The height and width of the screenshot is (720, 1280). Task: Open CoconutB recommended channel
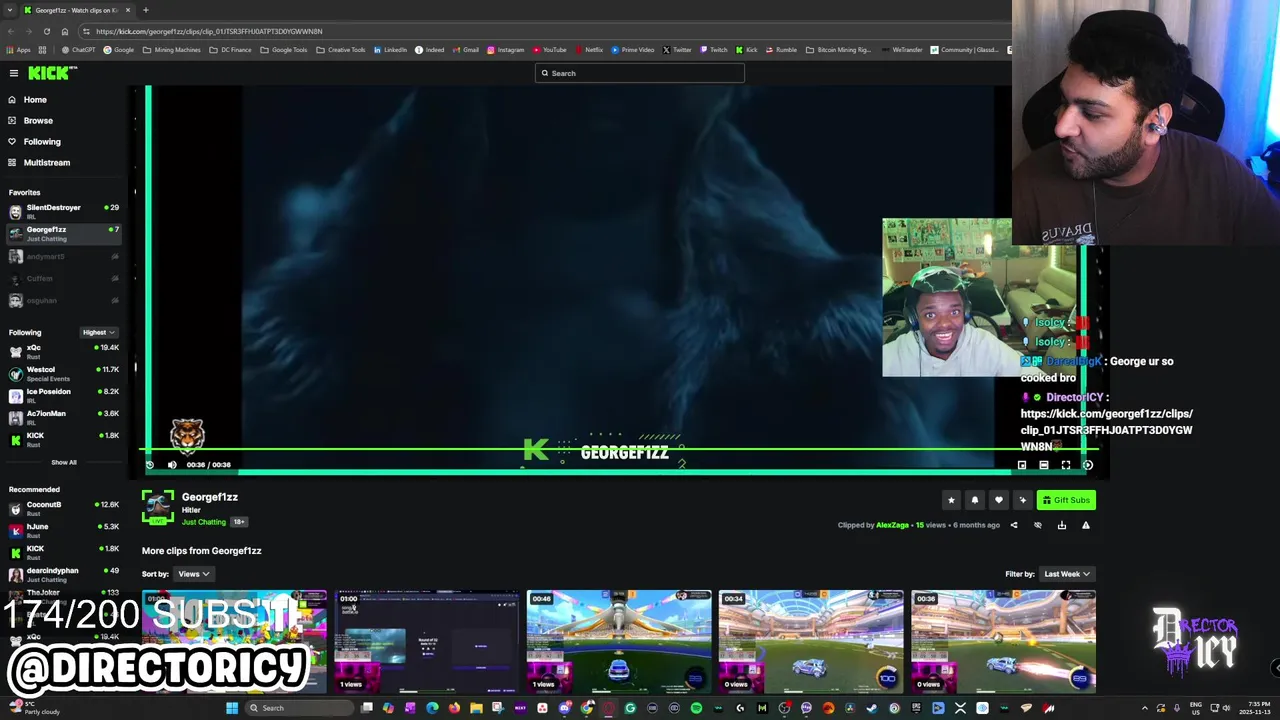click(x=64, y=508)
